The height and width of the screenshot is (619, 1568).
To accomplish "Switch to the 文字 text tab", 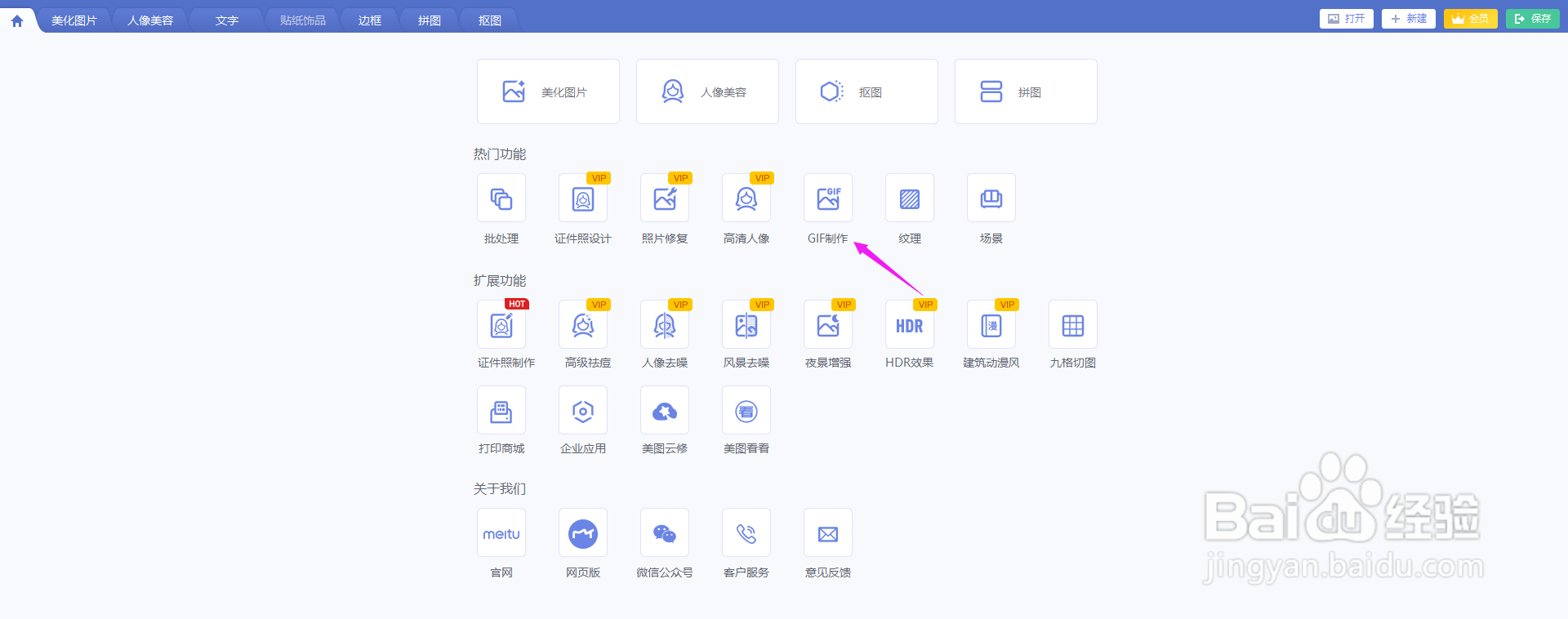I will tap(227, 20).
